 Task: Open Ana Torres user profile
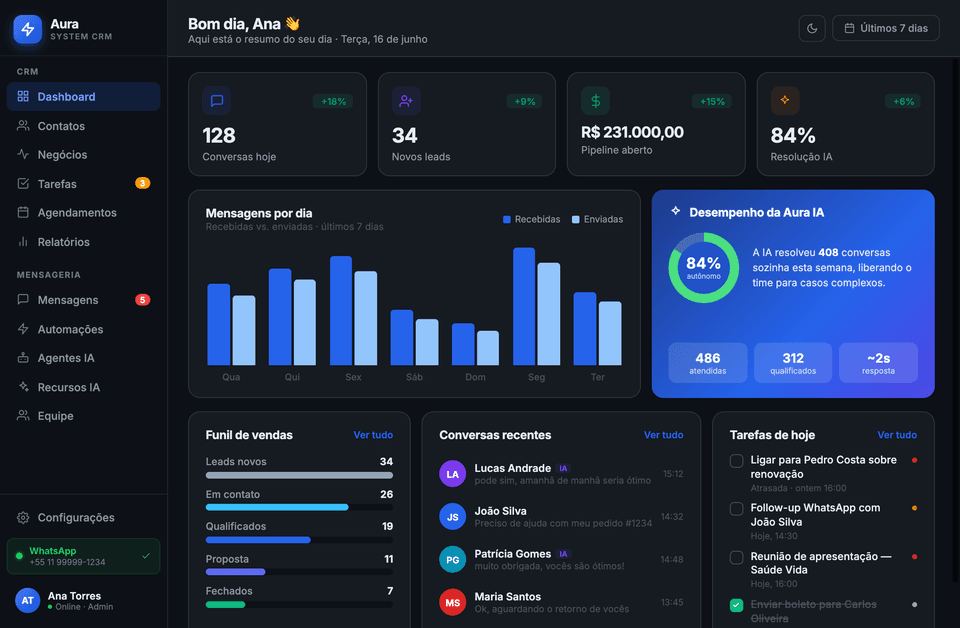click(83, 600)
